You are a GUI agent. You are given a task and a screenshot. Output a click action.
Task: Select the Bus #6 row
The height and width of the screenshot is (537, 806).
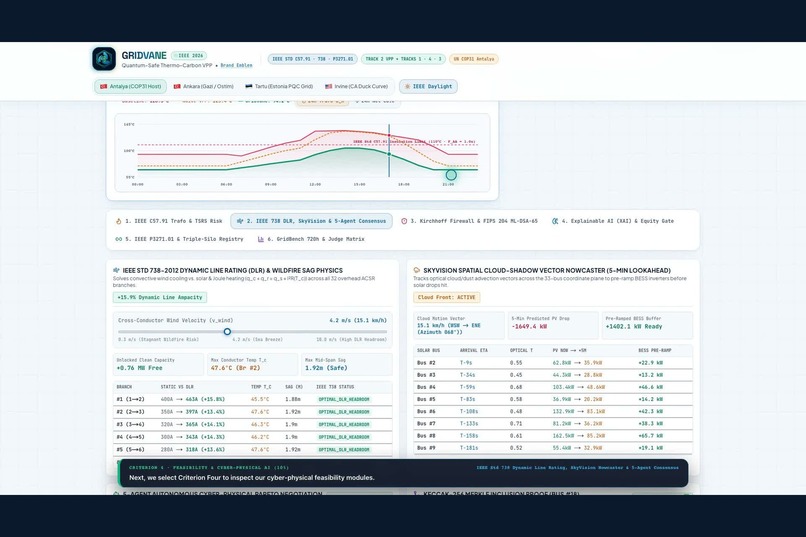pos(553,411)
